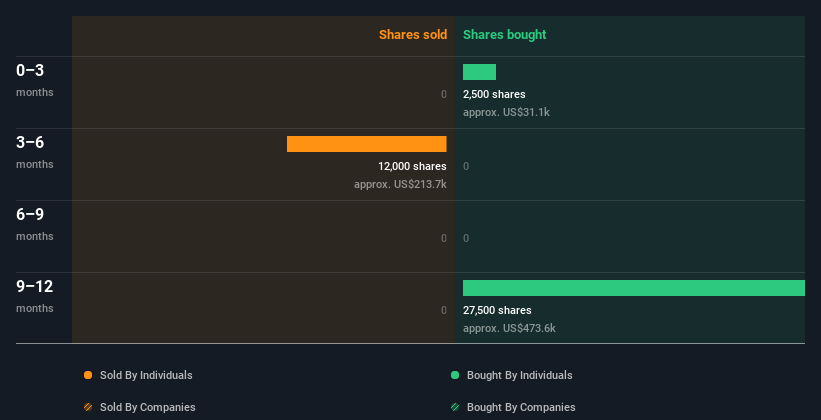This screenshot has height=420, width=821.
Task: Toggle the Bought By Companies legend label
Action: [521, 407]
